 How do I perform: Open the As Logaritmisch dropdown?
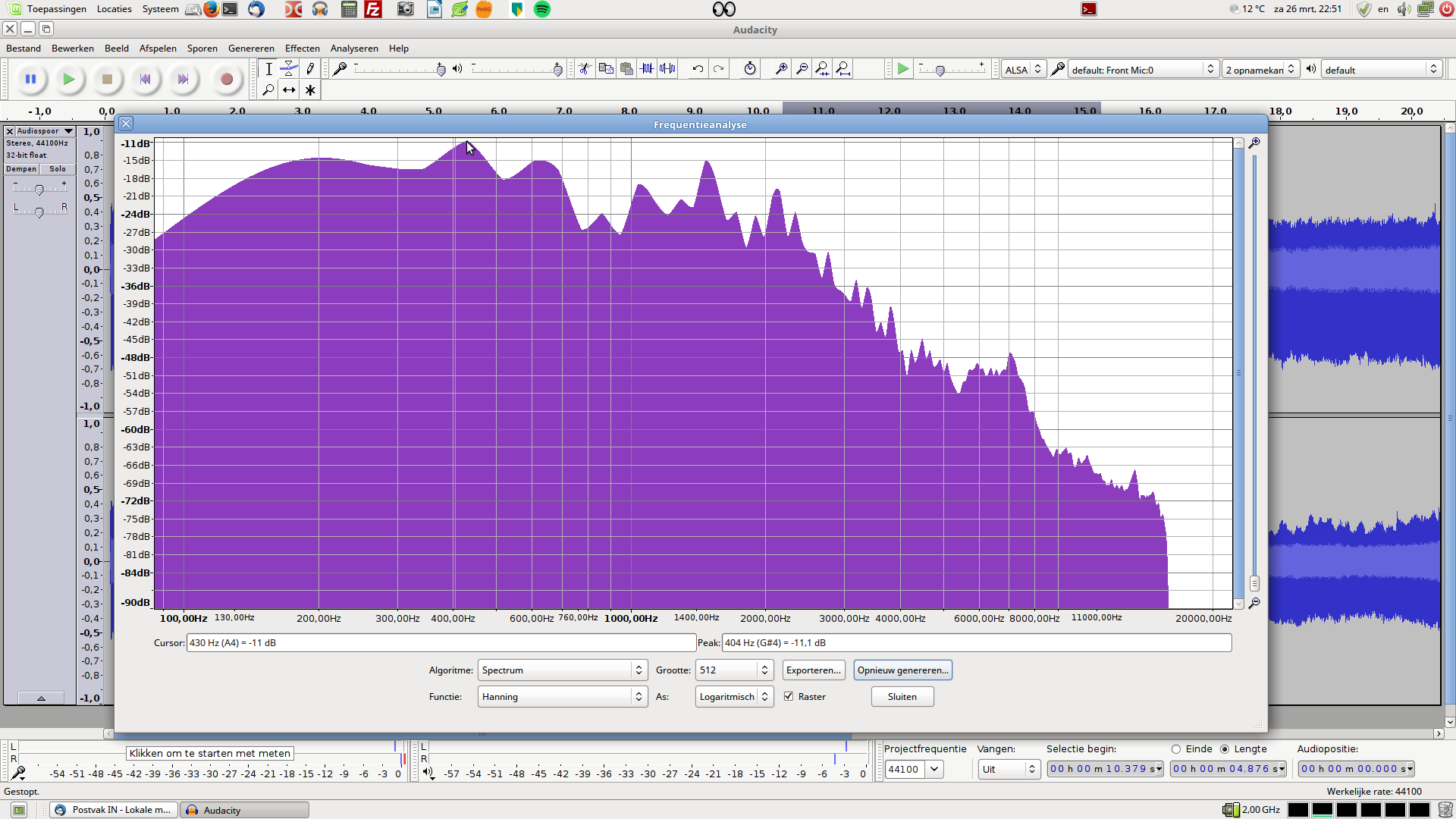tap(734, 697)
